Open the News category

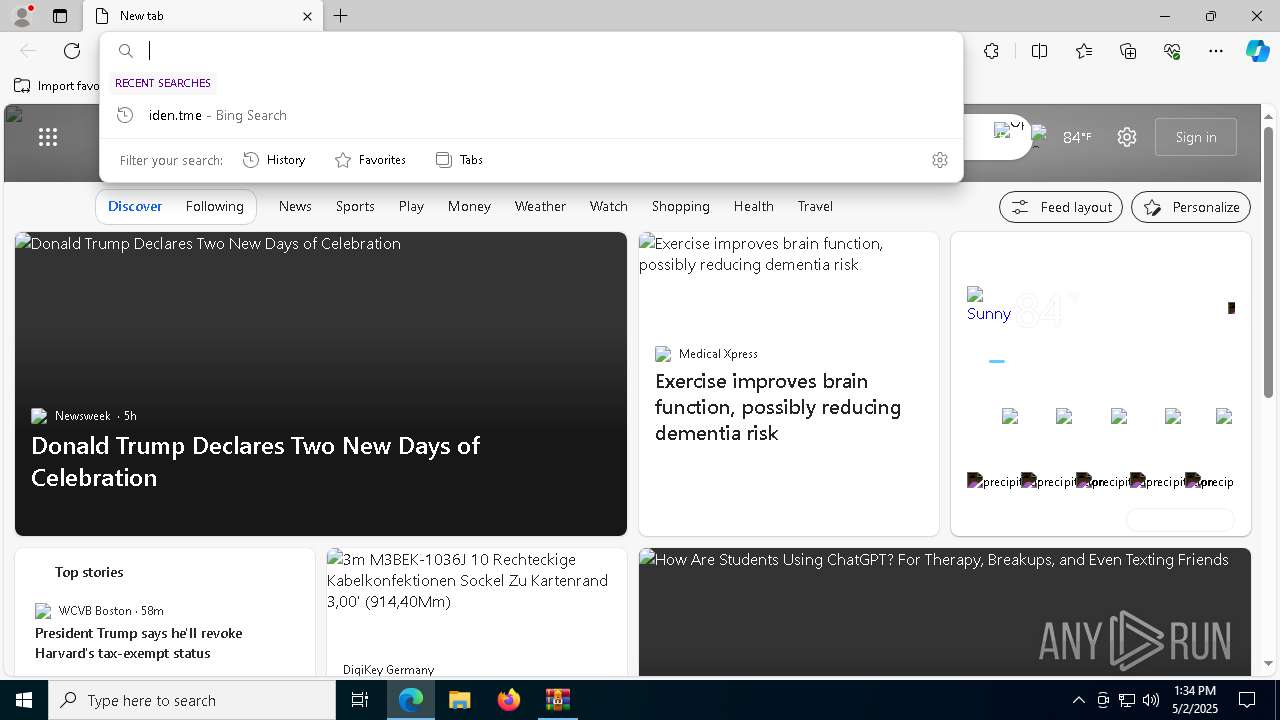(295, 206)
